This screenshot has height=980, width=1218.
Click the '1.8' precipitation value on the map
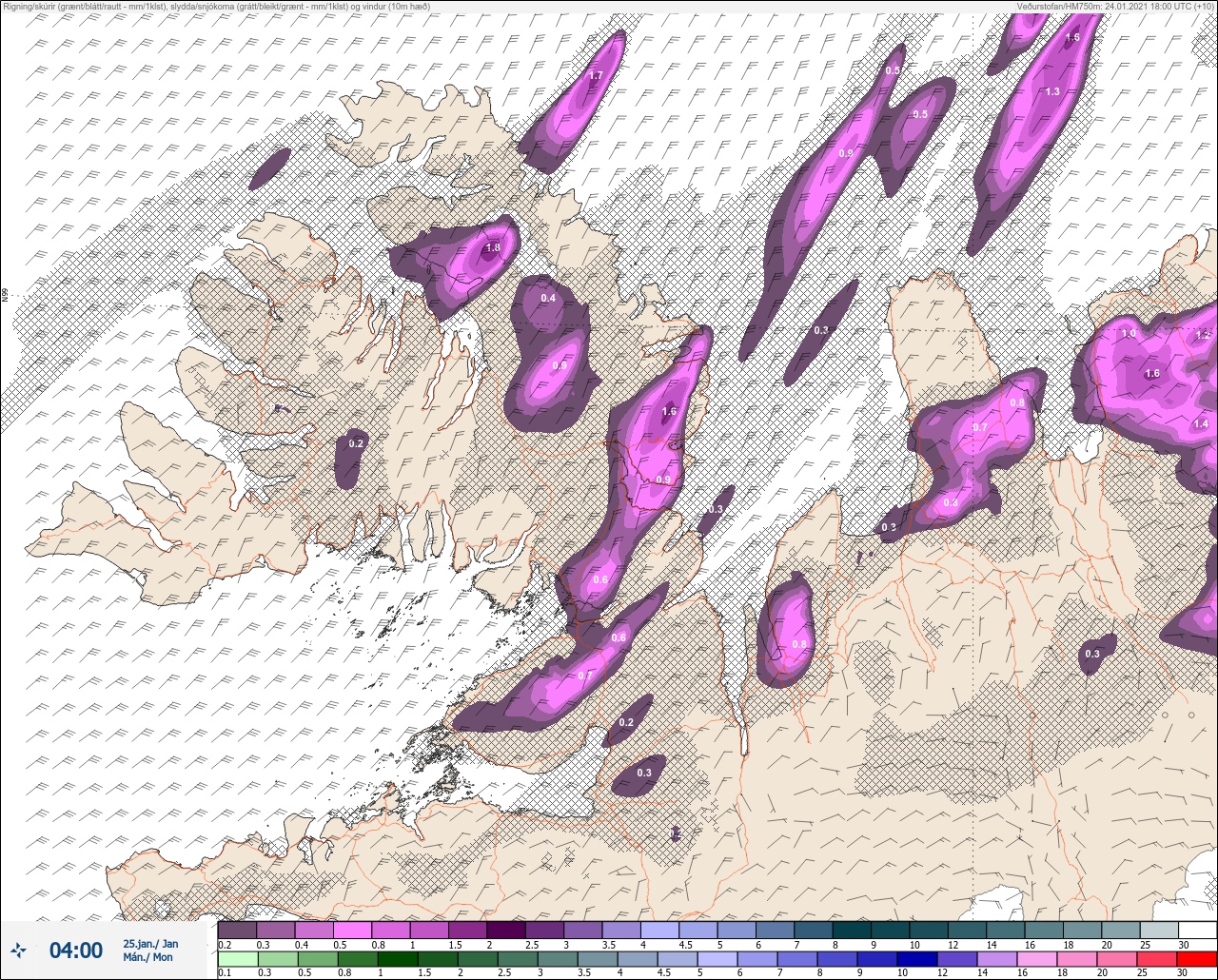492,247
